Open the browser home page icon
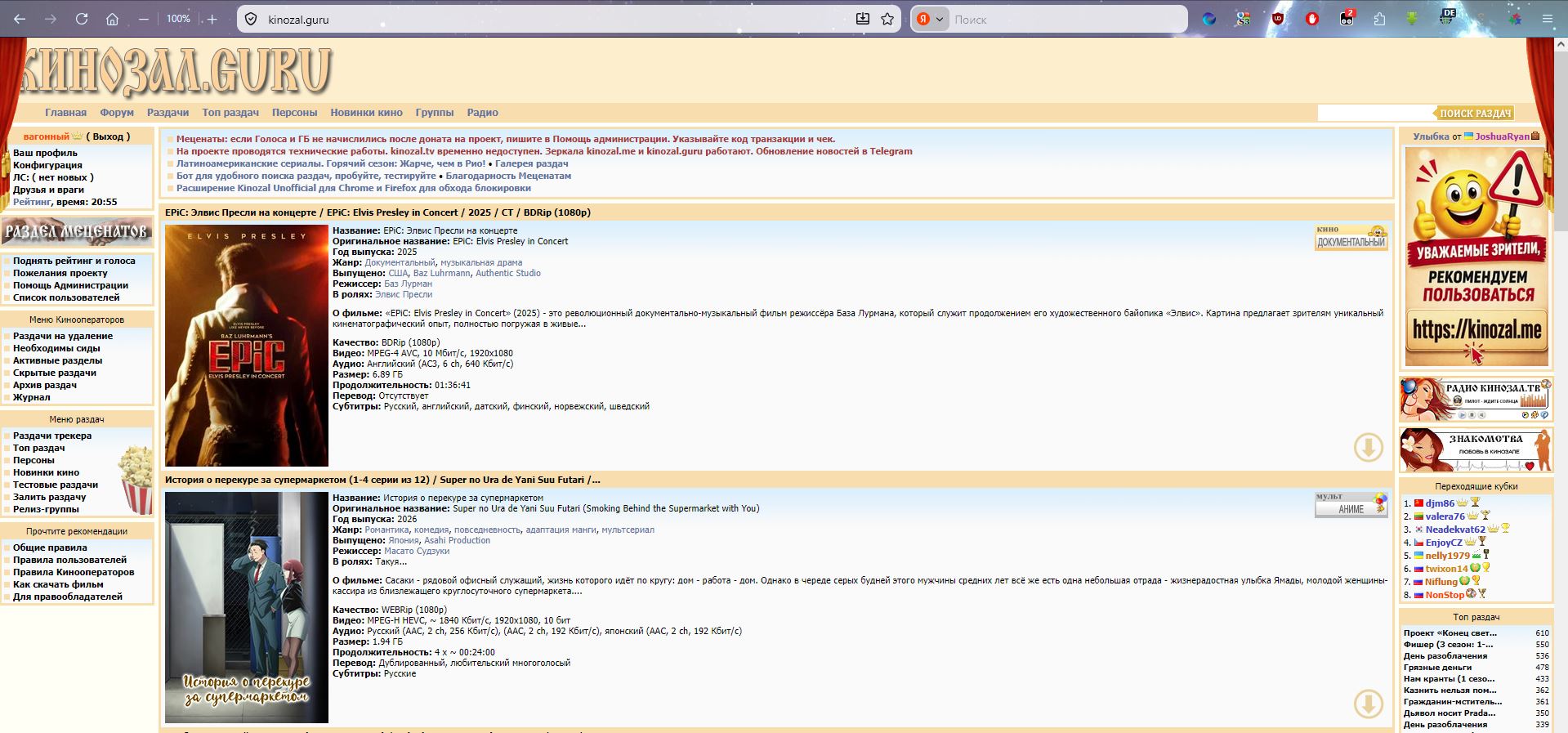Image resolution: width=1568 pixels, height=733 pixels. [x=113, y=19]
